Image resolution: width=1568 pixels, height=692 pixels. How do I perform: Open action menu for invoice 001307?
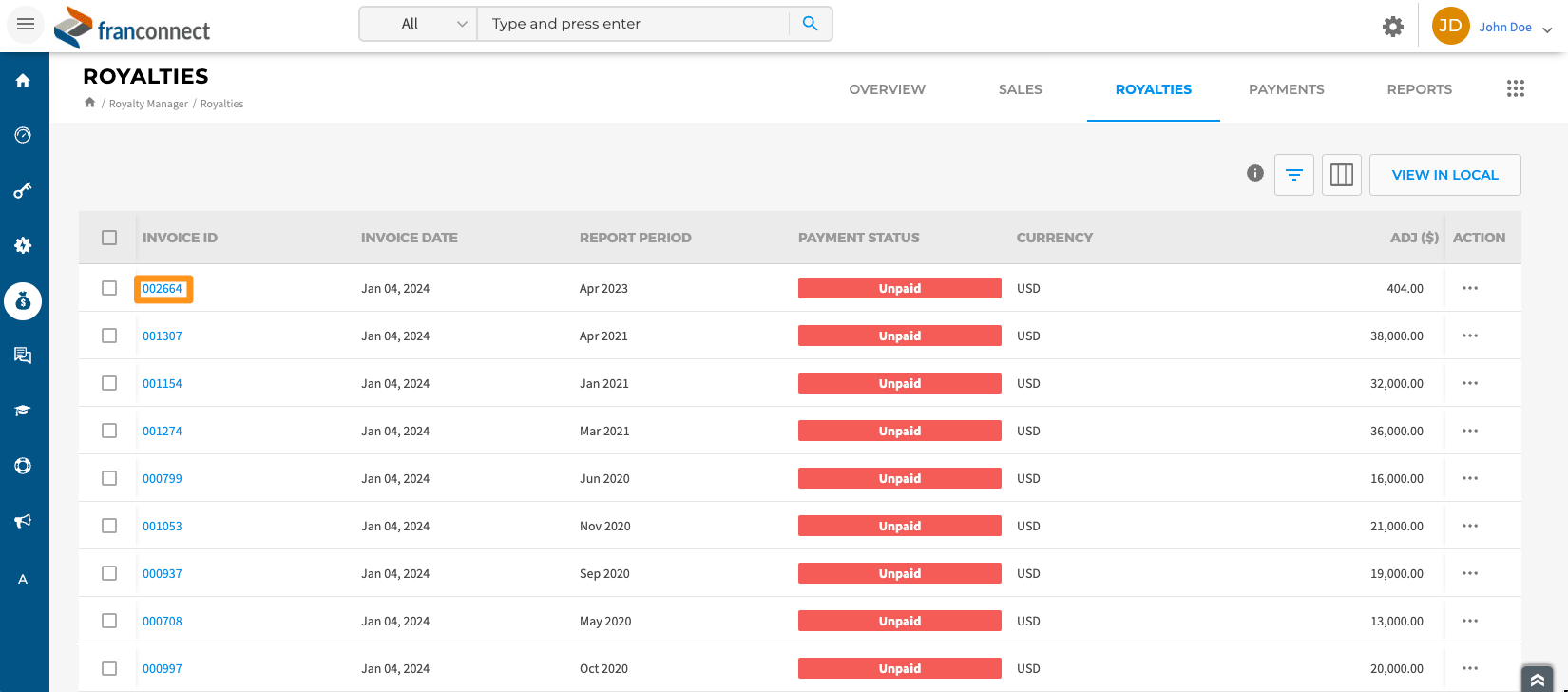click(1470, 336)
